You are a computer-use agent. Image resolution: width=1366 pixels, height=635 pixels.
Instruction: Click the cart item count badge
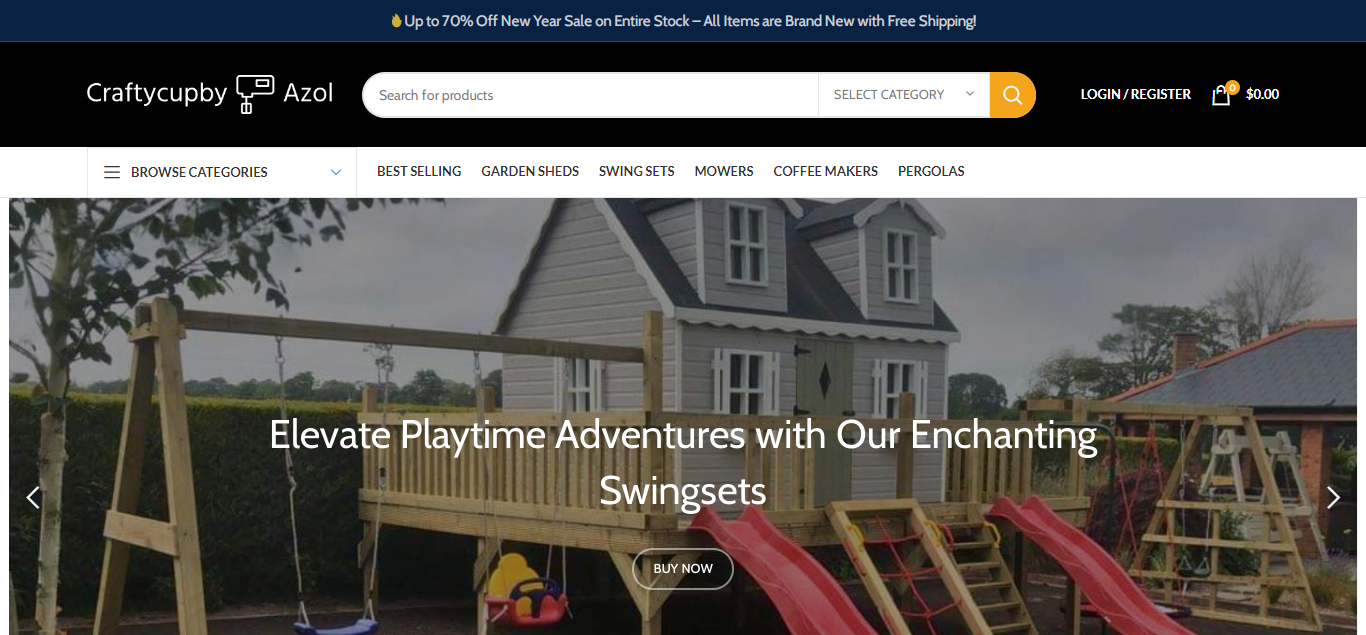(1232, 87)
